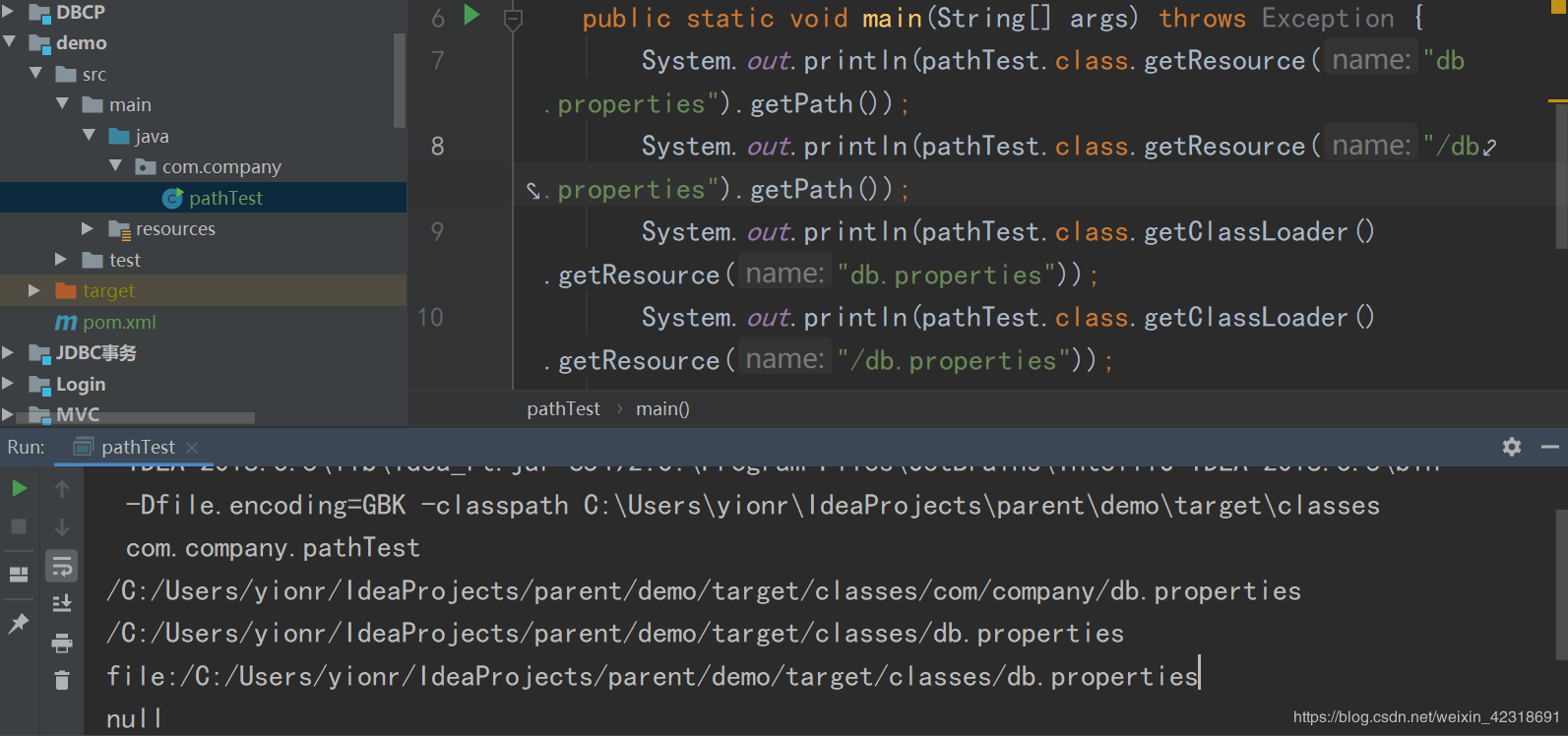Click the editor vertical scrollbar

point(1562,175)
